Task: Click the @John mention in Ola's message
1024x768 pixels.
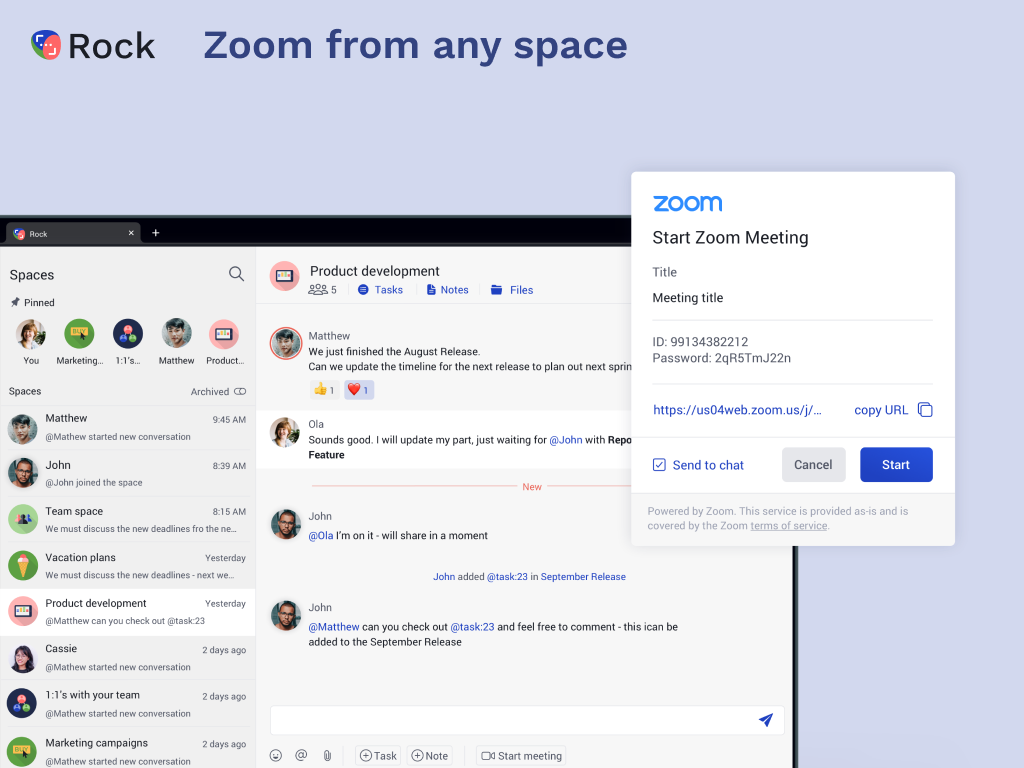Action: [566, 440]
